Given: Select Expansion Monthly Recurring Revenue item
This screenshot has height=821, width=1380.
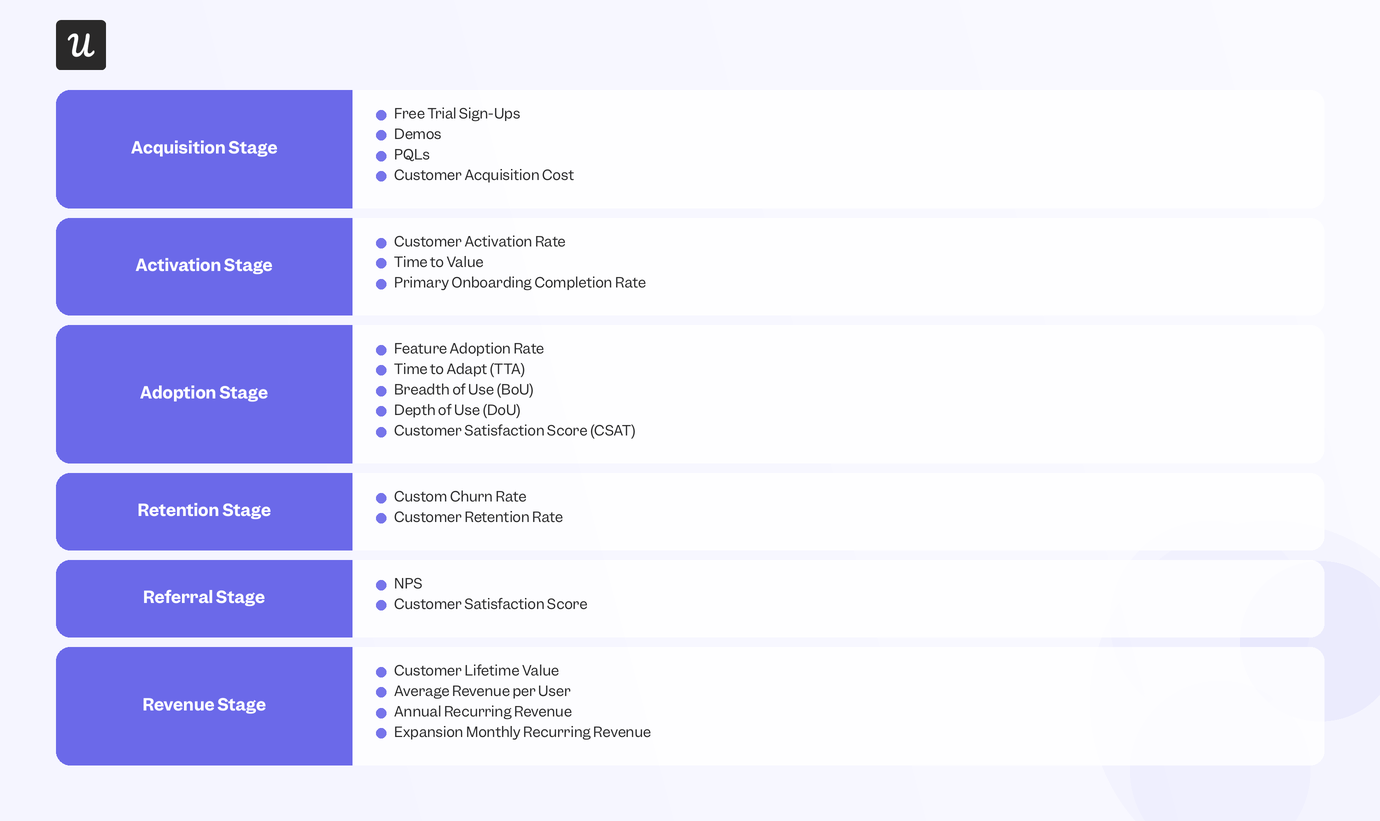Looking at the screenshot, I should 522,732.
